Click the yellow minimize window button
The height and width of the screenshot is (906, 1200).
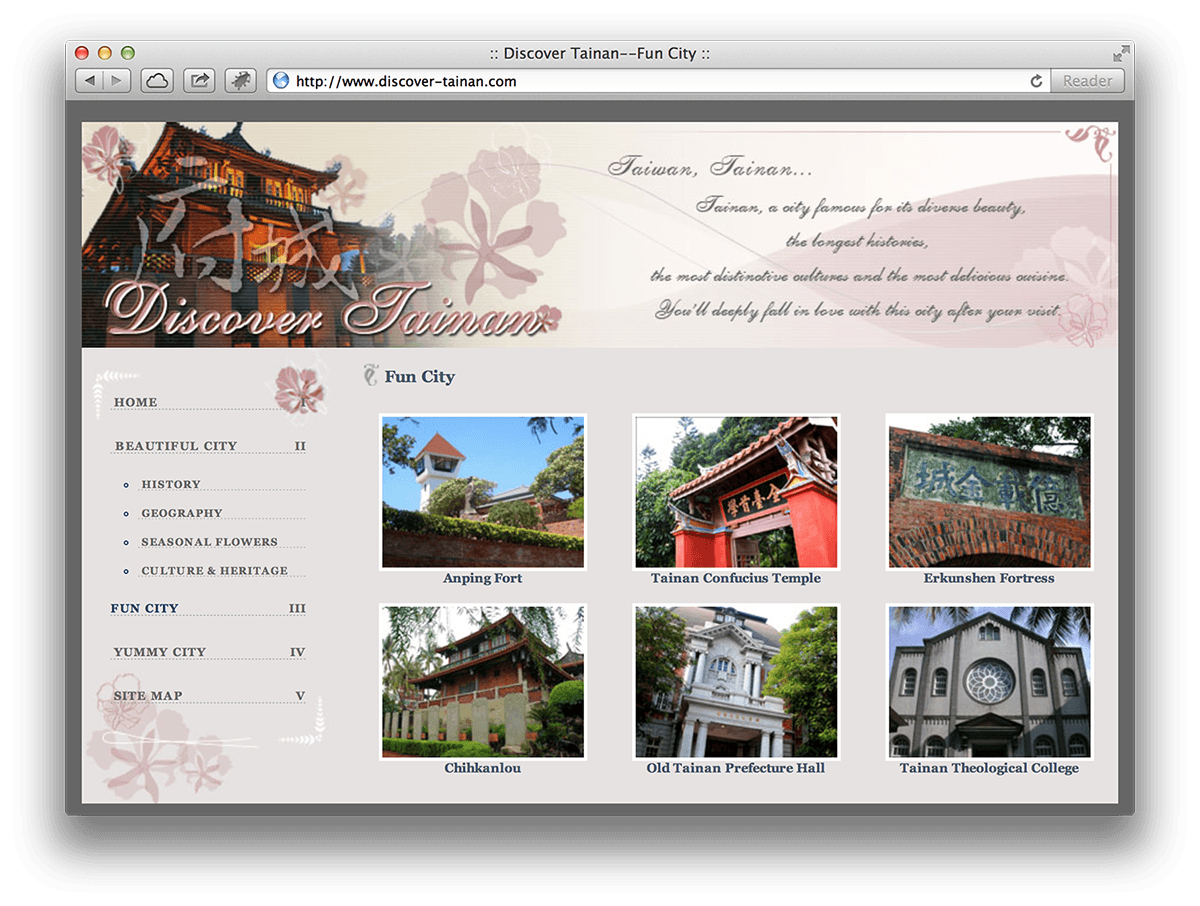(x=105, y=53)
